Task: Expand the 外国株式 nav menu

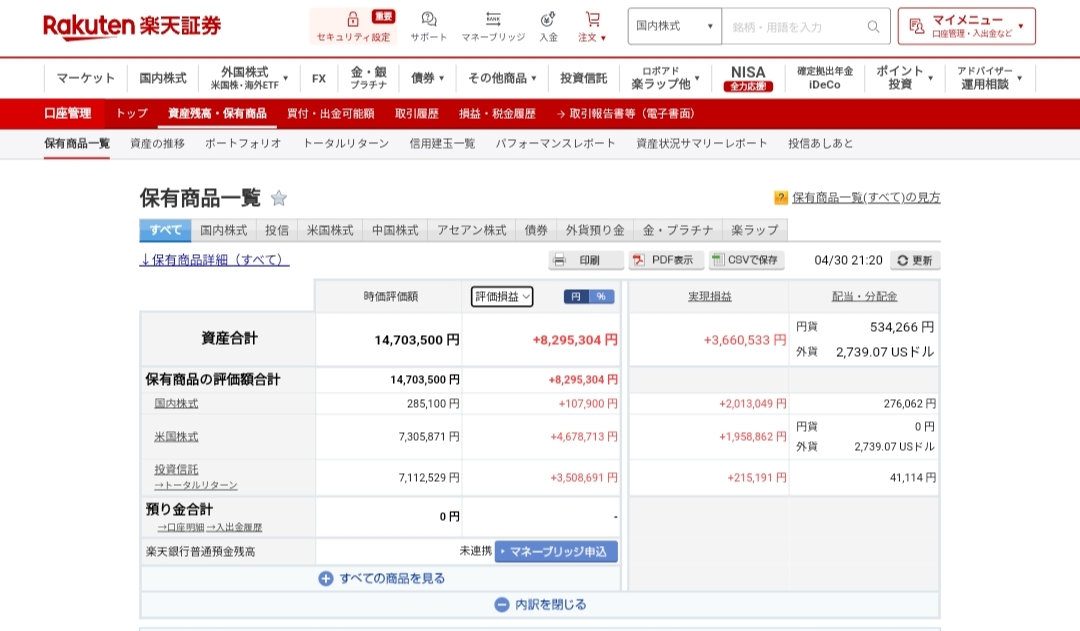Action: pos(249,78)
